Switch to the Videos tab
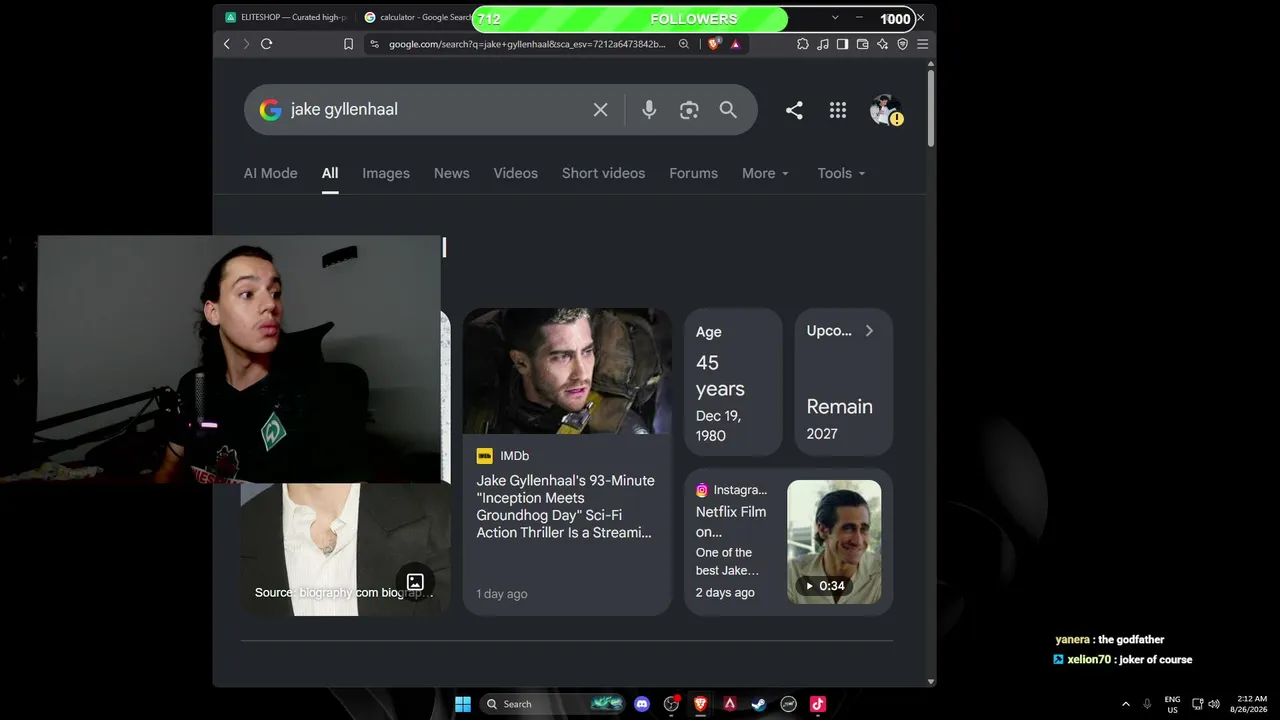 [x=516, y=173]
